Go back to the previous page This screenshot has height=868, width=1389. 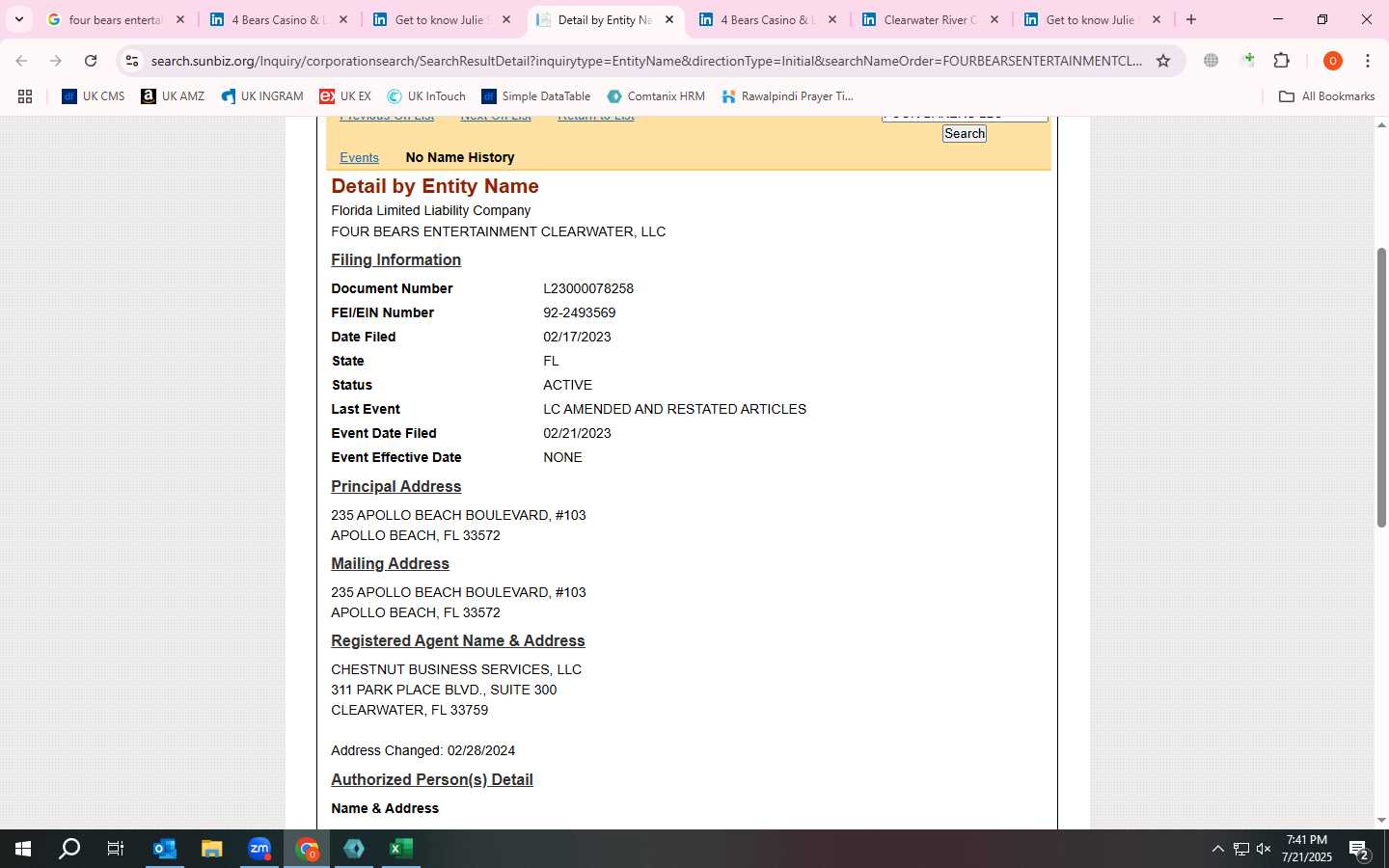click(21, 61)
